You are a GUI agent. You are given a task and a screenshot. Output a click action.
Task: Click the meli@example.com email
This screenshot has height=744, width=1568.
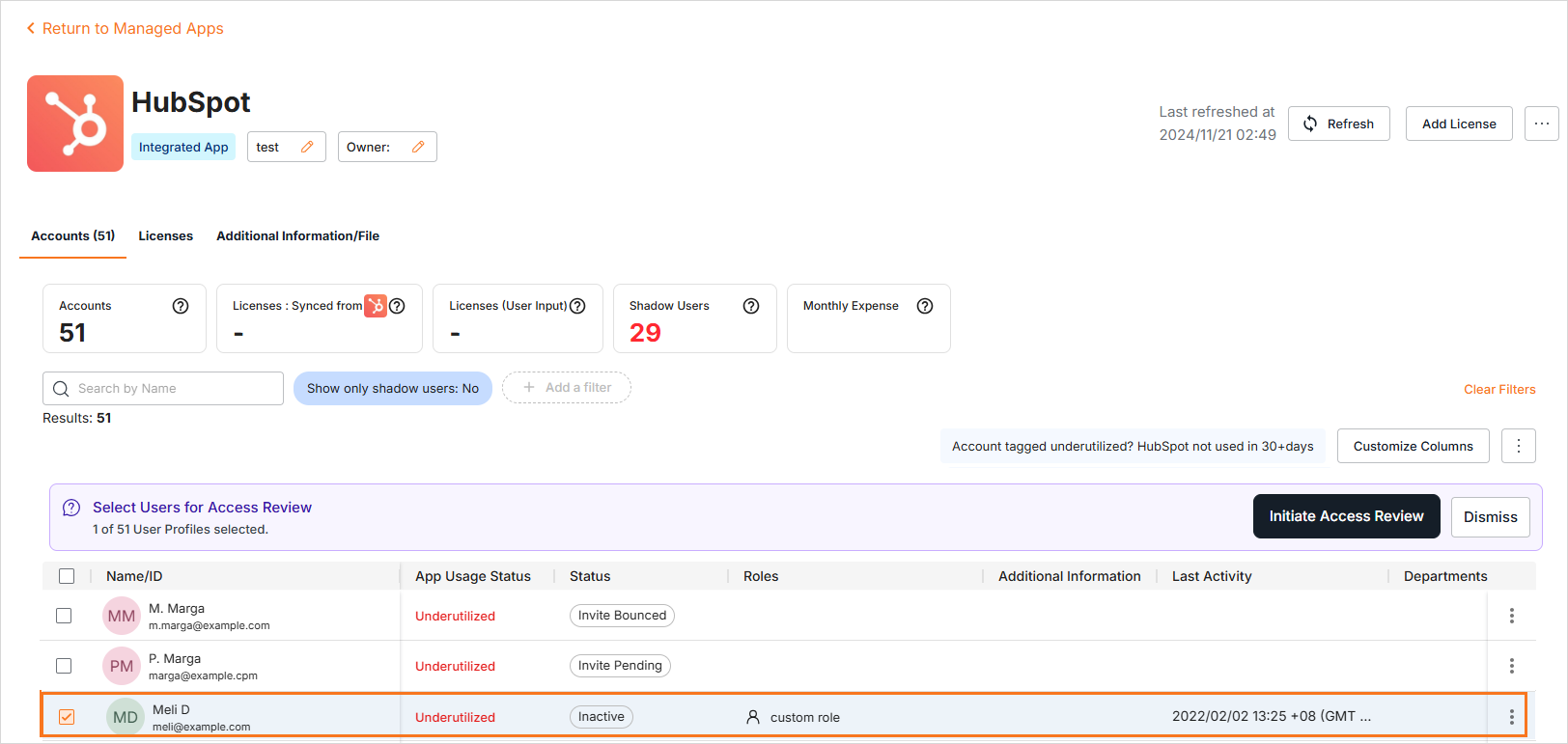201,727
